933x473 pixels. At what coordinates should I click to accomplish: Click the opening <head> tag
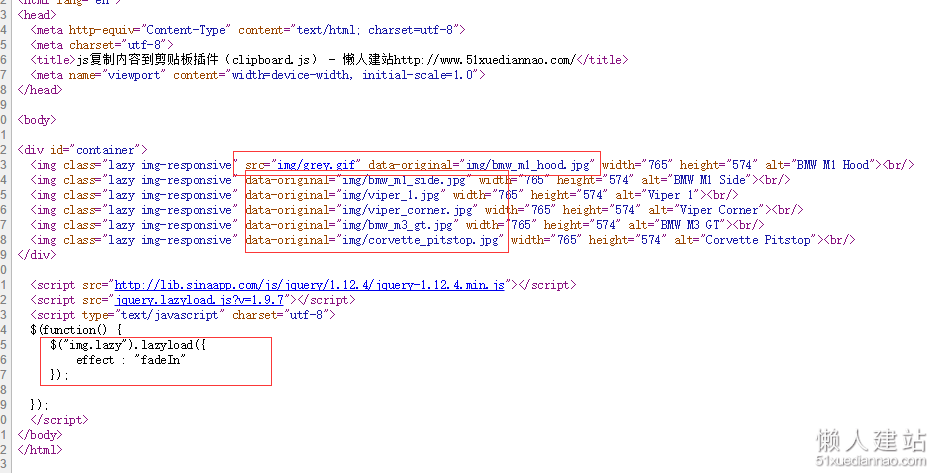(x=37, y=15)
